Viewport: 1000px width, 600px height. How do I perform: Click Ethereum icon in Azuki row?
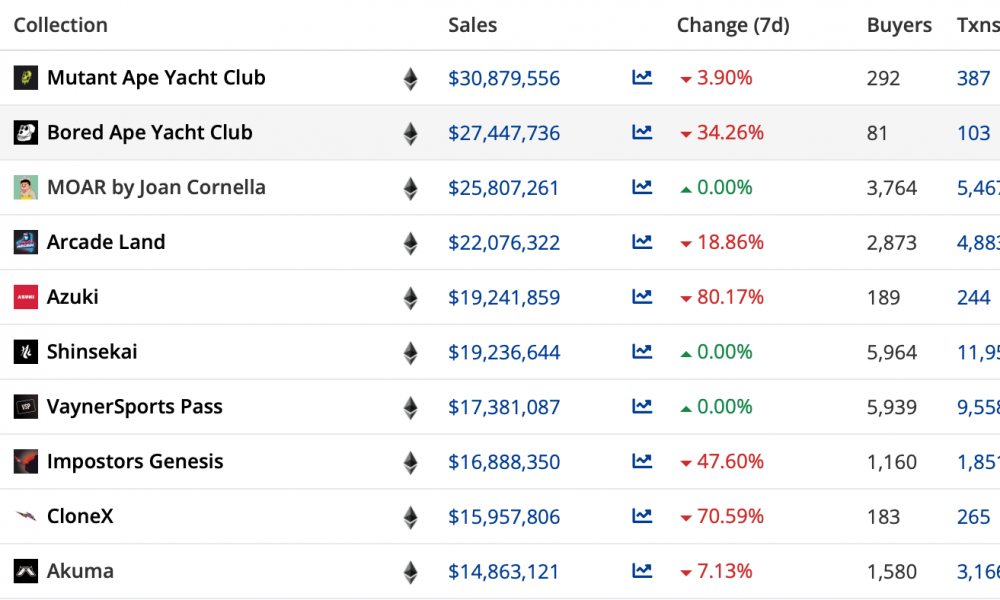(411, 298)
